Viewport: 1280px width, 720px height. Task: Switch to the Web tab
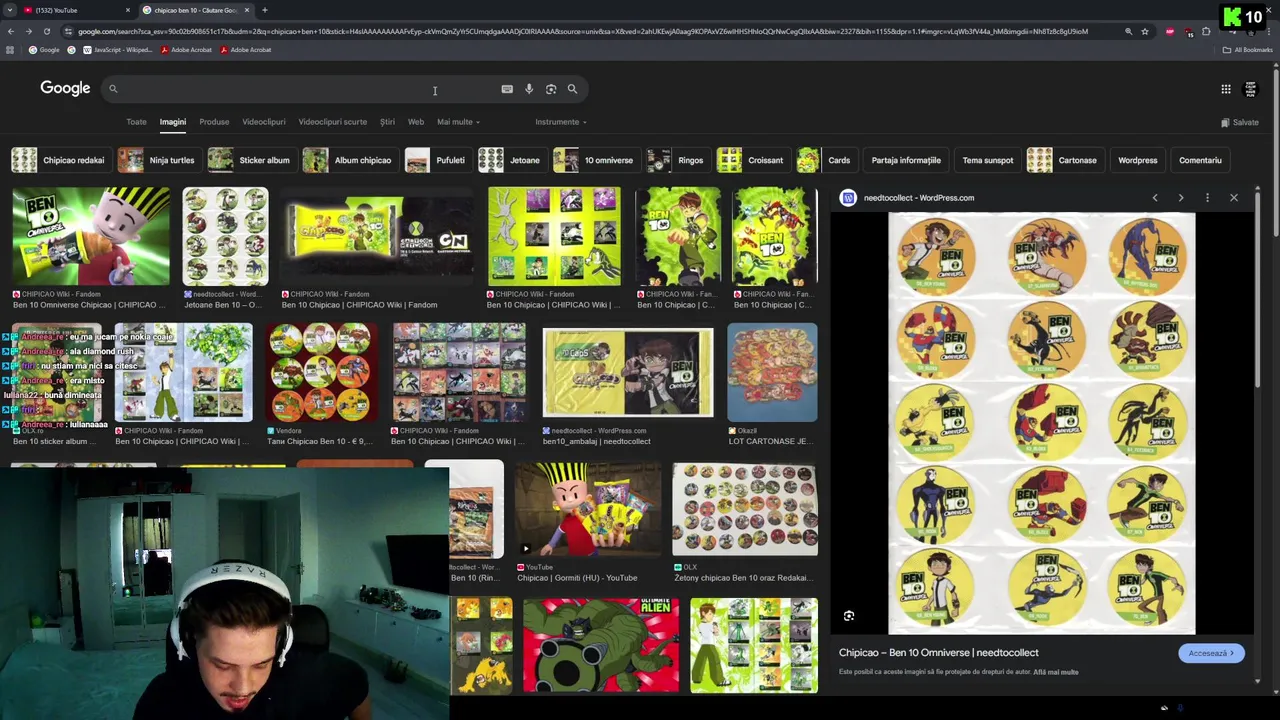416,122
